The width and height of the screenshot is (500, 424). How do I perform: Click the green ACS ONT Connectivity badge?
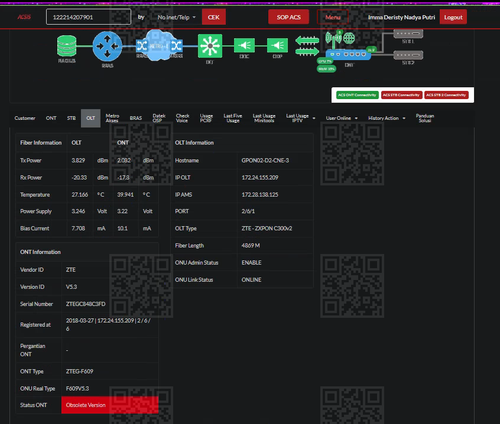(357, 95)
